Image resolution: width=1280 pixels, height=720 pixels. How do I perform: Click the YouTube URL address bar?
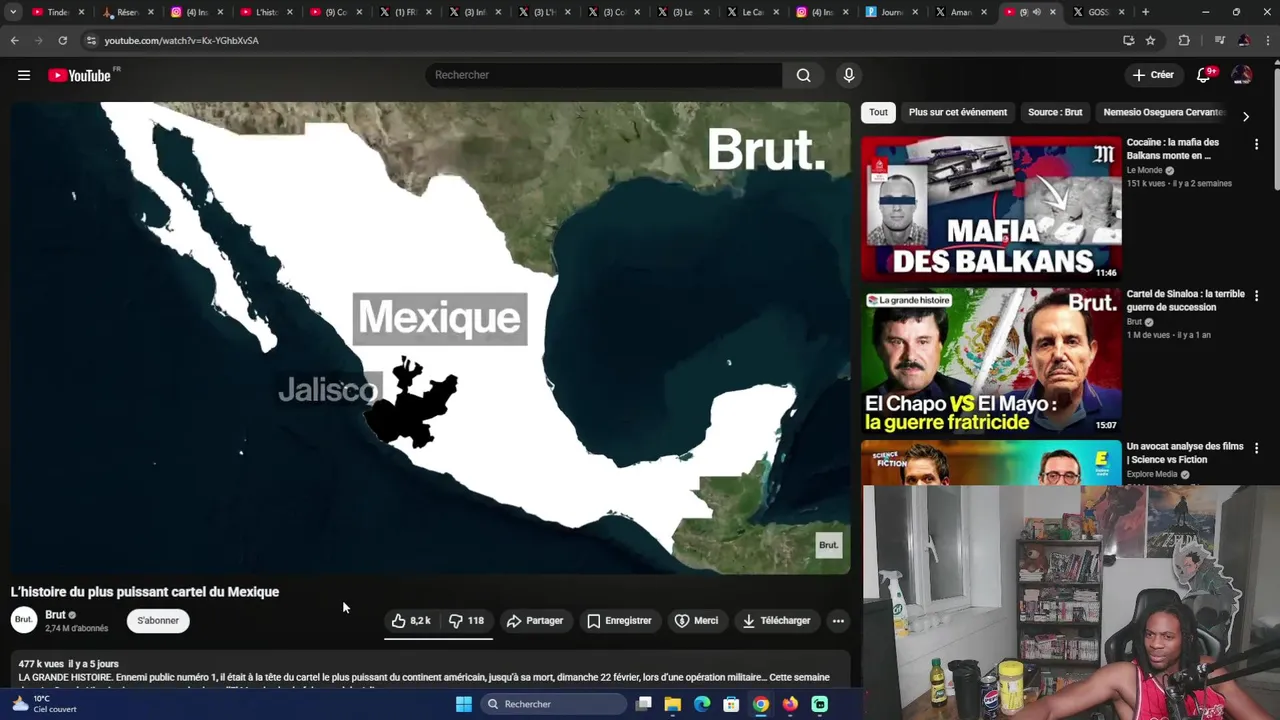pos(600,40)
